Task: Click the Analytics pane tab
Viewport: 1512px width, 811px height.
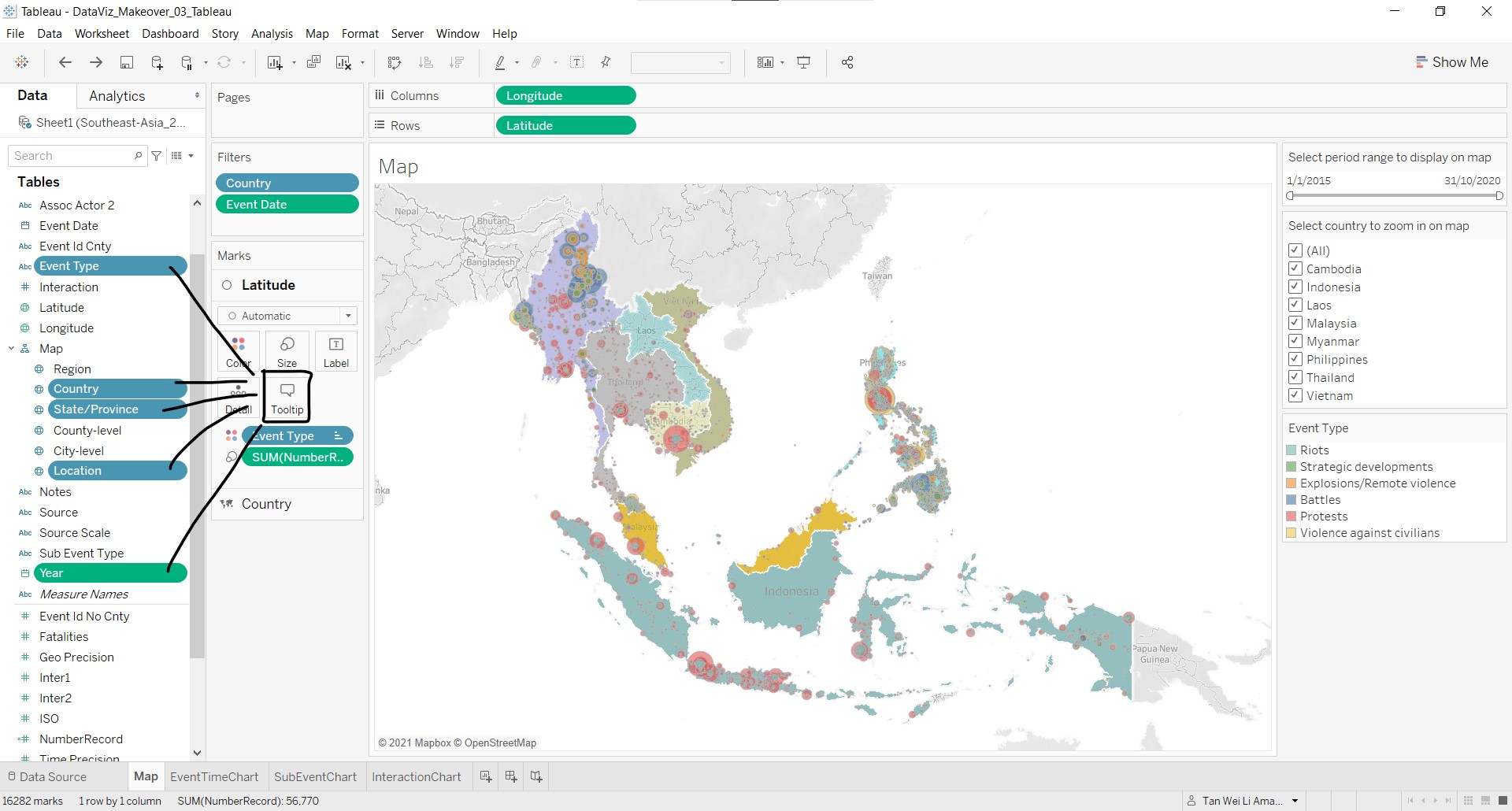Action: point(117,96)
